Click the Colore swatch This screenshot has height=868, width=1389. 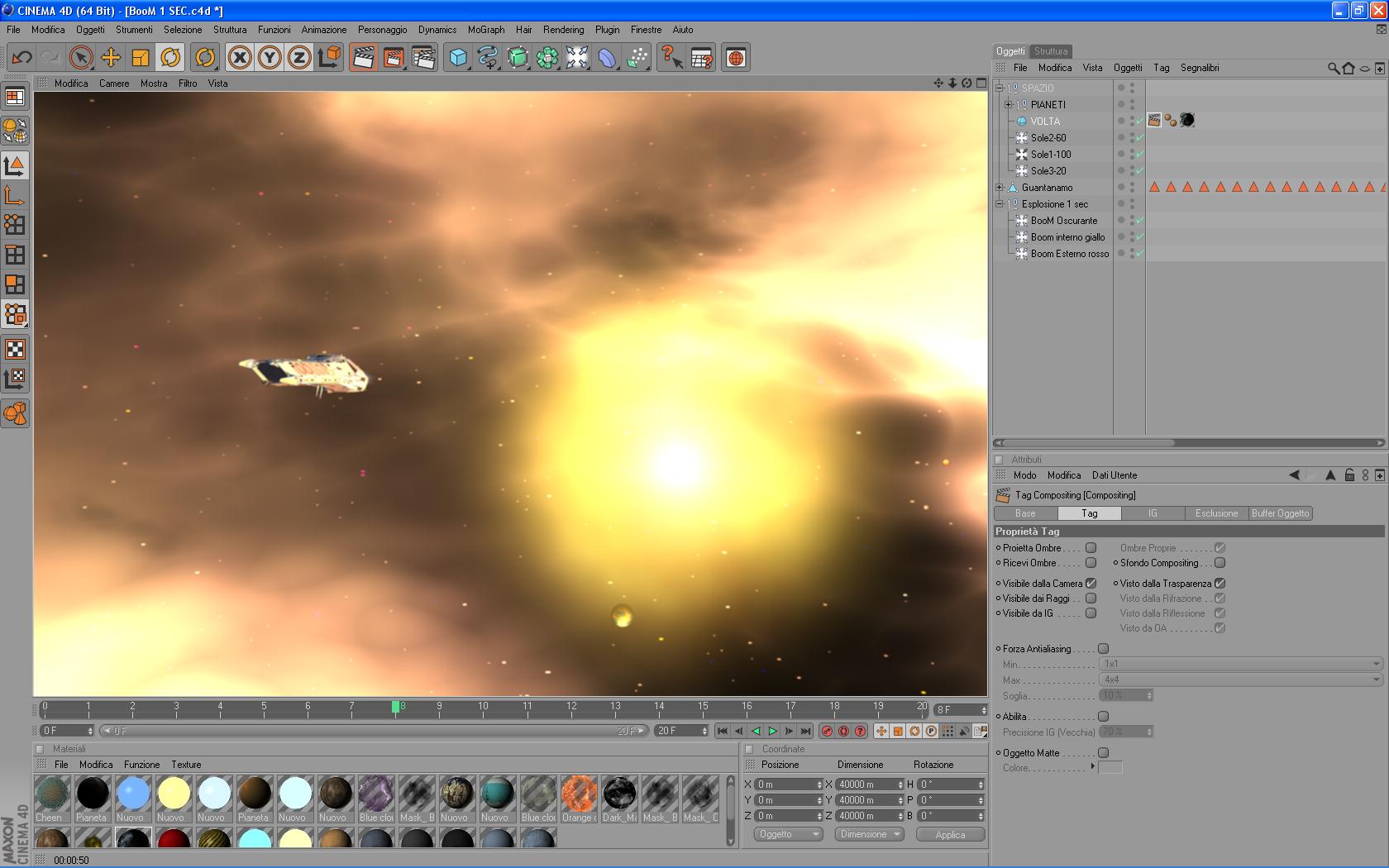(1110, 767)
